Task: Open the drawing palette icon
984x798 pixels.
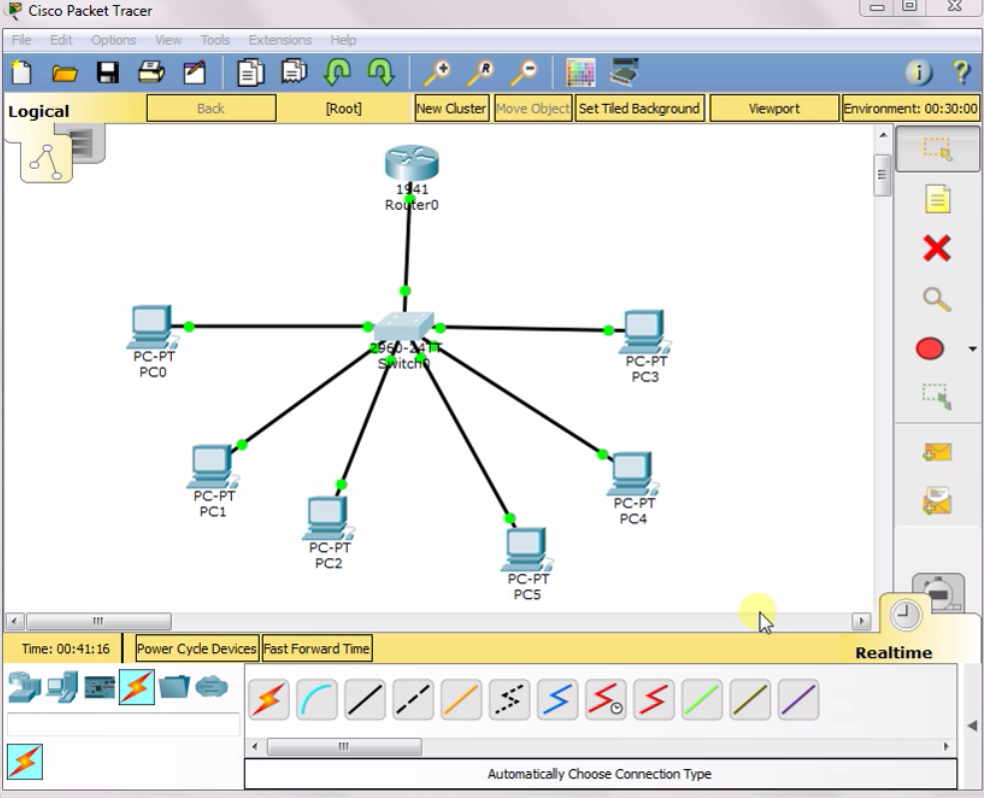Action: pos(580,73)
